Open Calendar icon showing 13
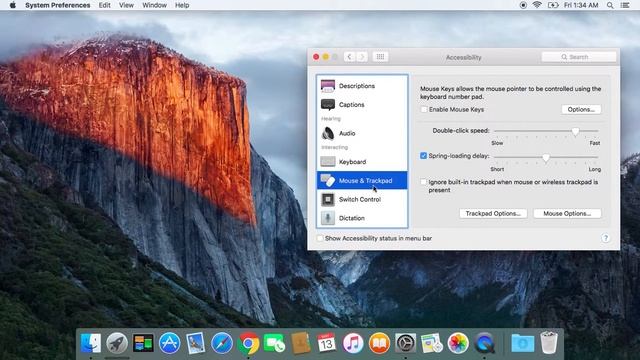This screenshot has width=640, height=360. pos(327,342)
